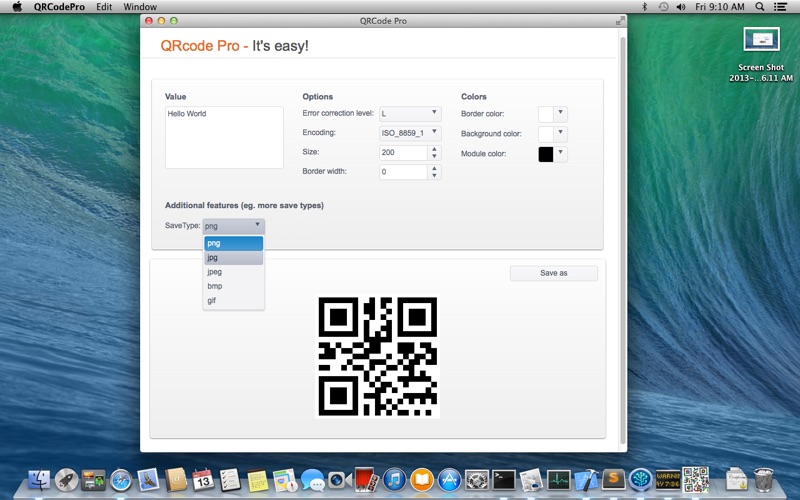Open System Preferences gear in dock
Viewport: 800px width, 500px height.
click(x=477, y=480)
